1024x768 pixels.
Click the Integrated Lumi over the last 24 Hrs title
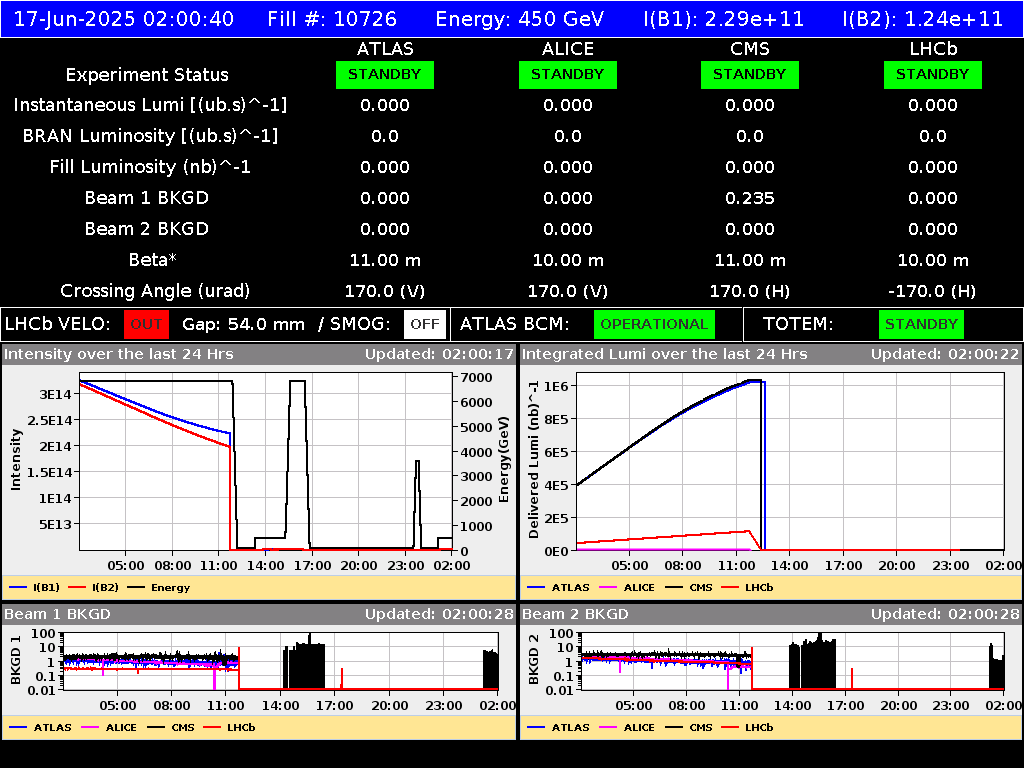[x=664, y=354]
